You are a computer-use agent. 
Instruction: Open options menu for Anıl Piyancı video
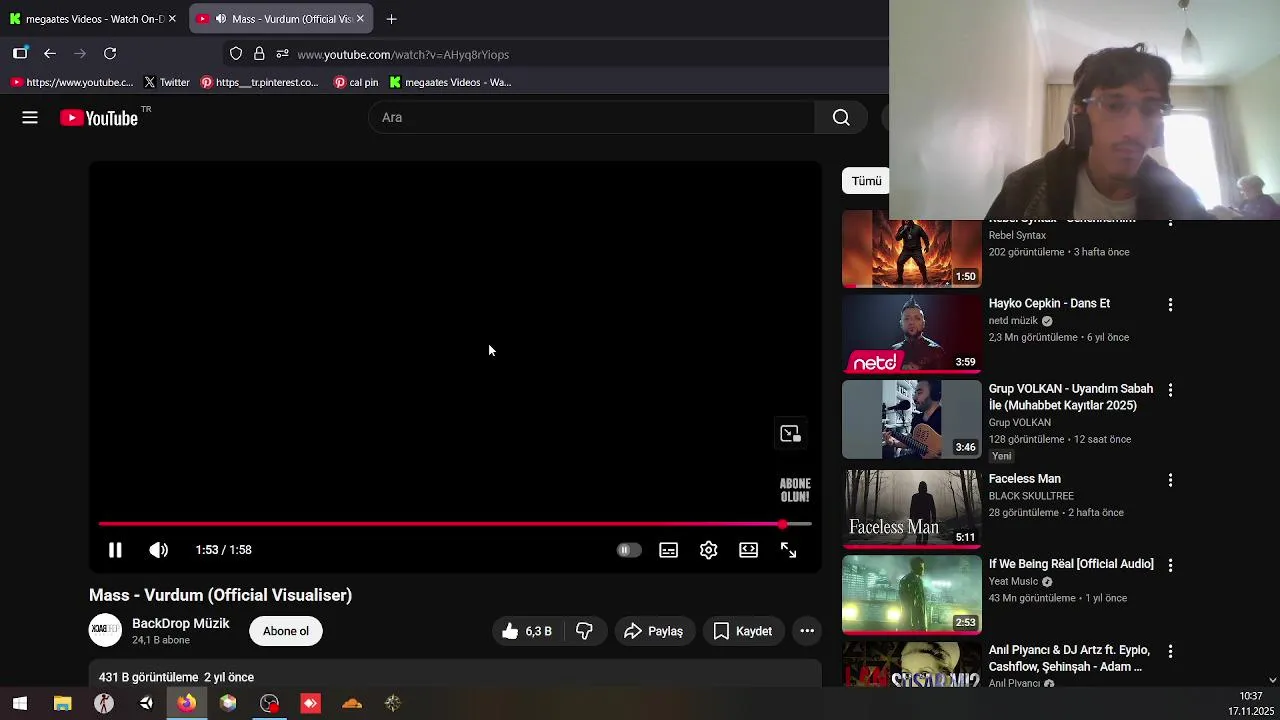tap(1170, 651)
